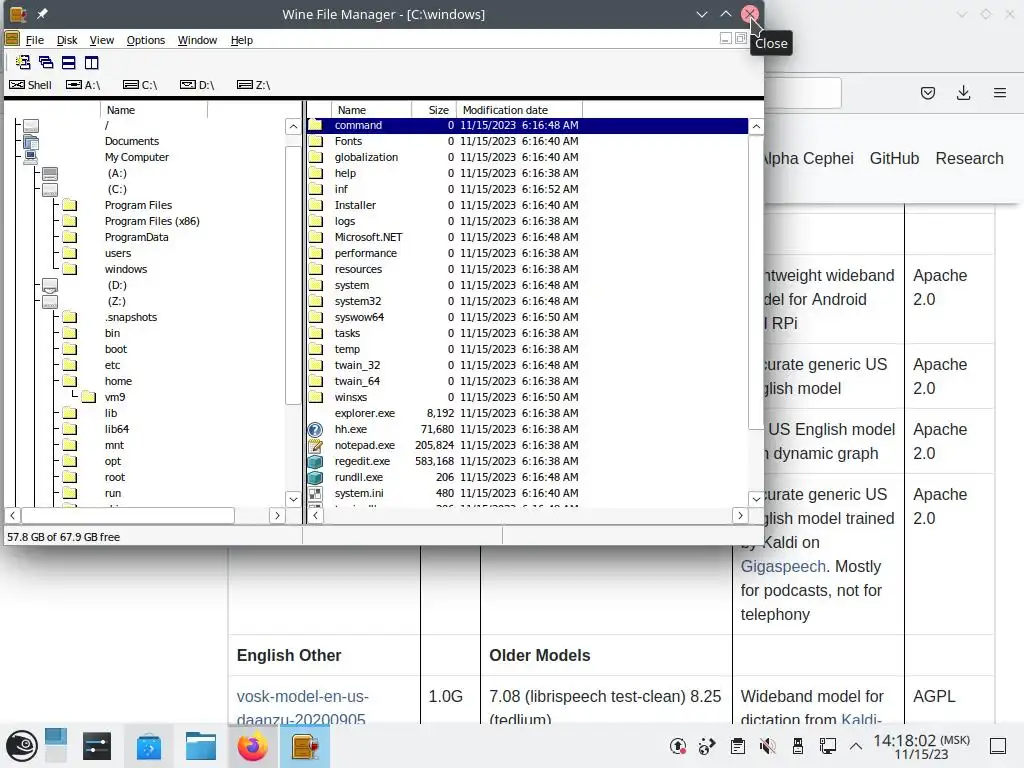The height and width of the screenshot is (768, 1024).
Task: Switch to the Z:\ drive
Action: pos(254,85)
